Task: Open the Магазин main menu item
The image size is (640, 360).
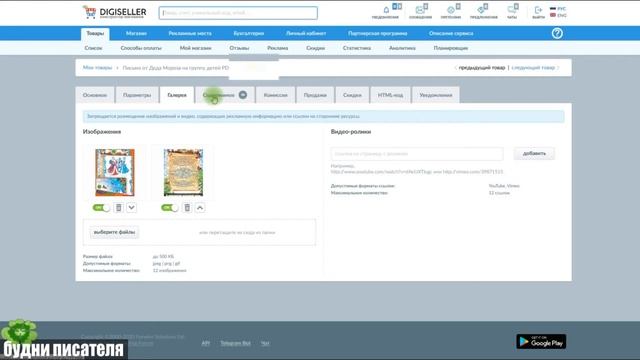Action: point(136,33)
